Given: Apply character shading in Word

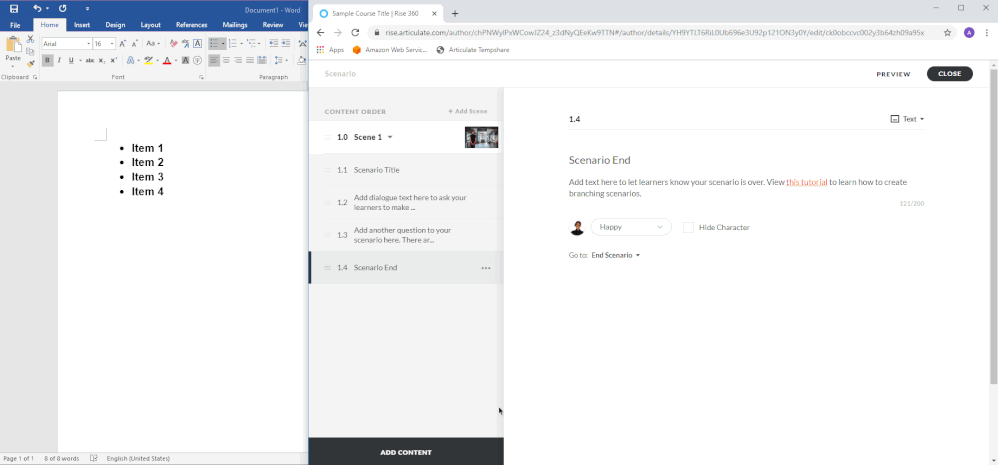Looking at the screenshot, I should 185,60.
